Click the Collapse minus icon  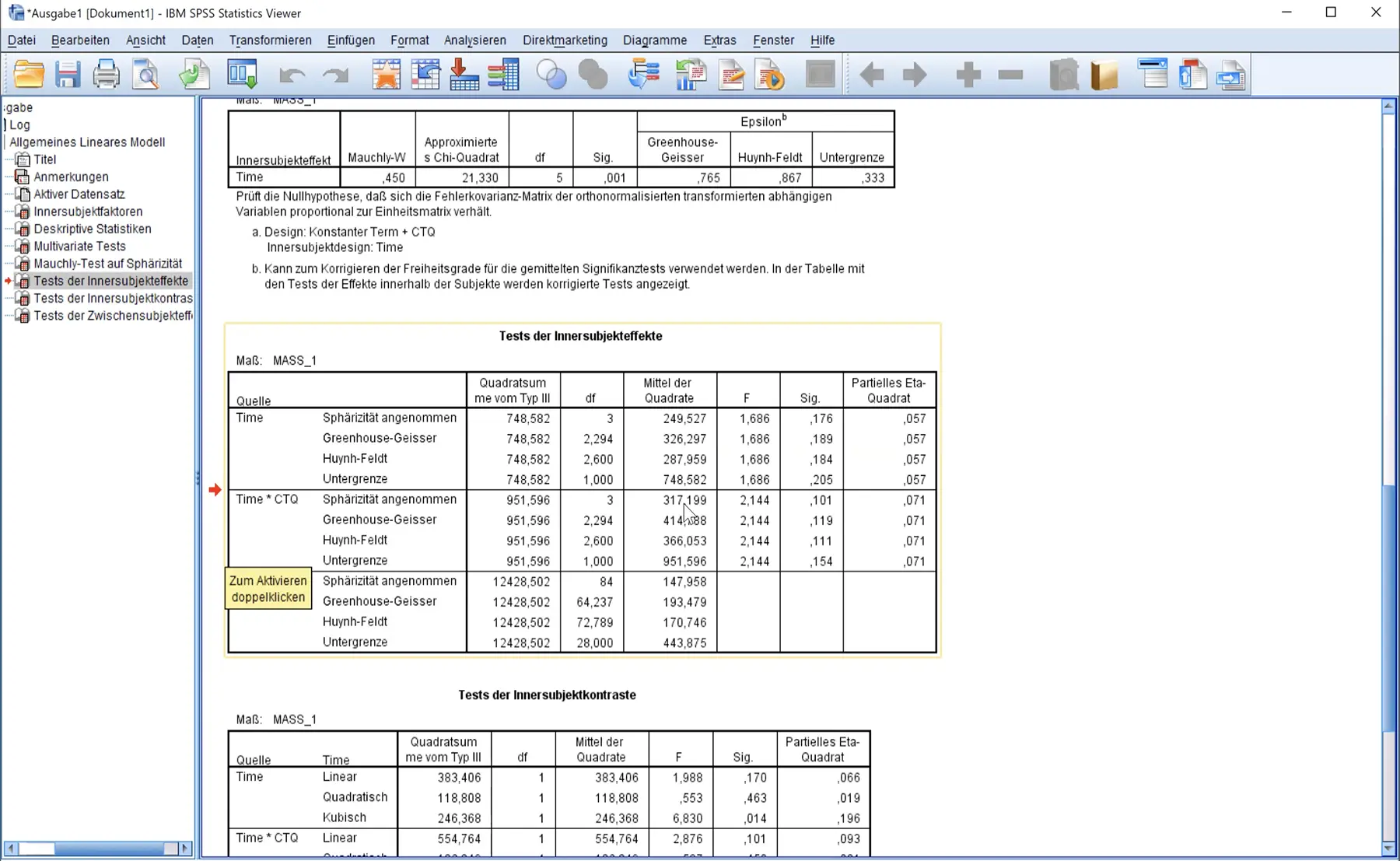point(1010,75)
